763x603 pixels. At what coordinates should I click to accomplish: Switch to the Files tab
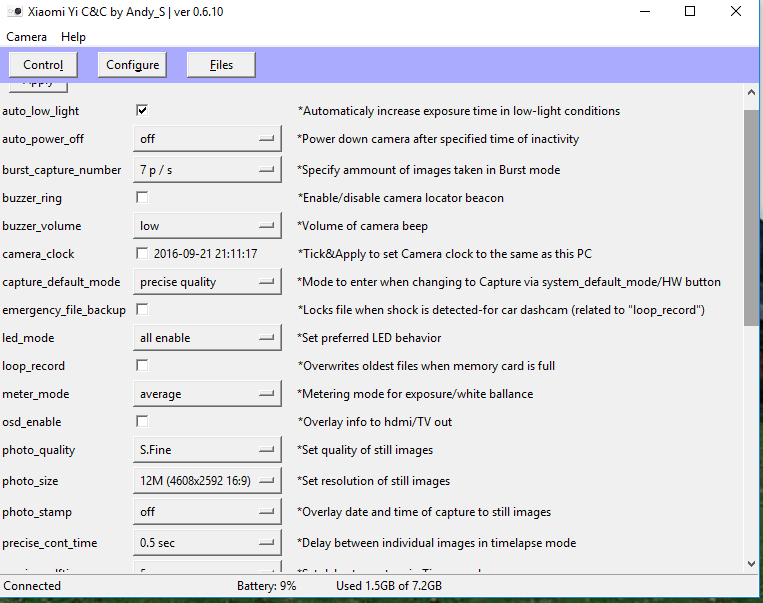pos(221,65)
